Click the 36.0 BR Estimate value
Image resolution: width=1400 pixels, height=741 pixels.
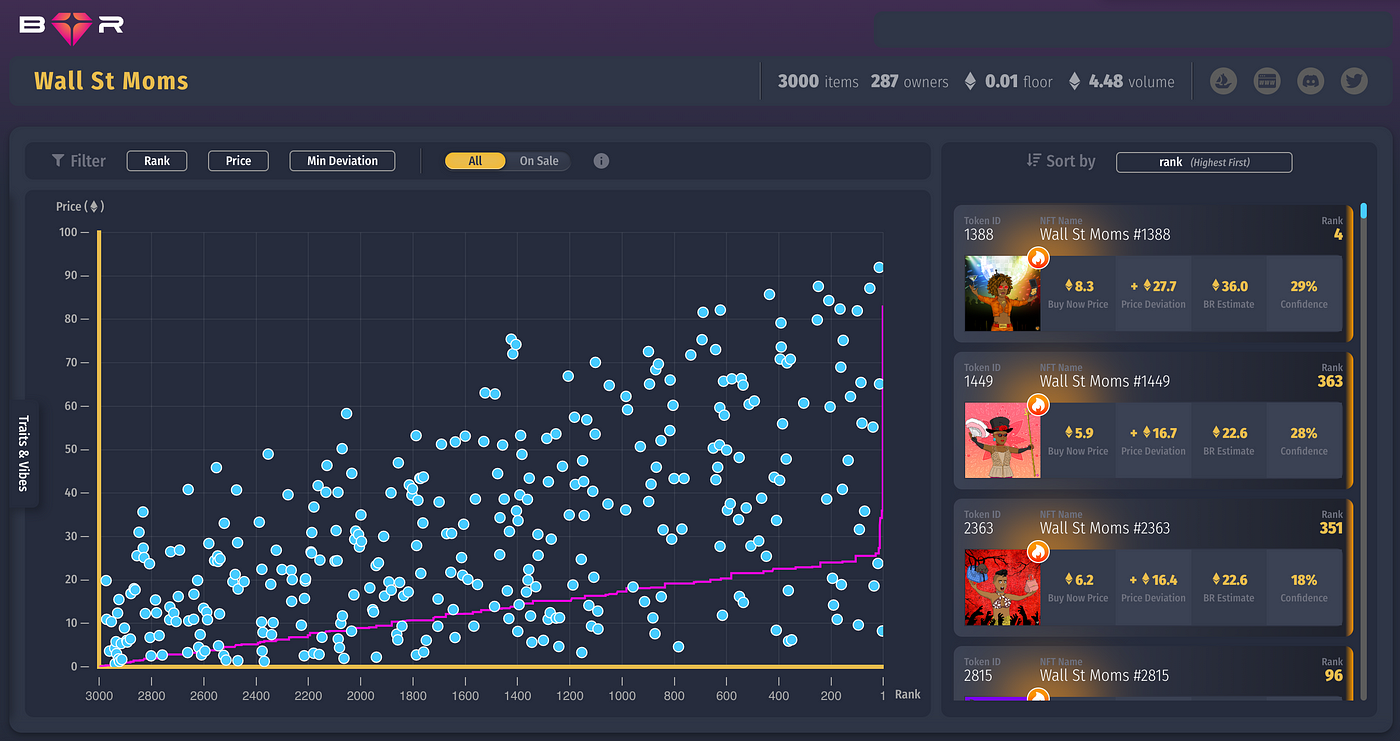(1229, 287)
